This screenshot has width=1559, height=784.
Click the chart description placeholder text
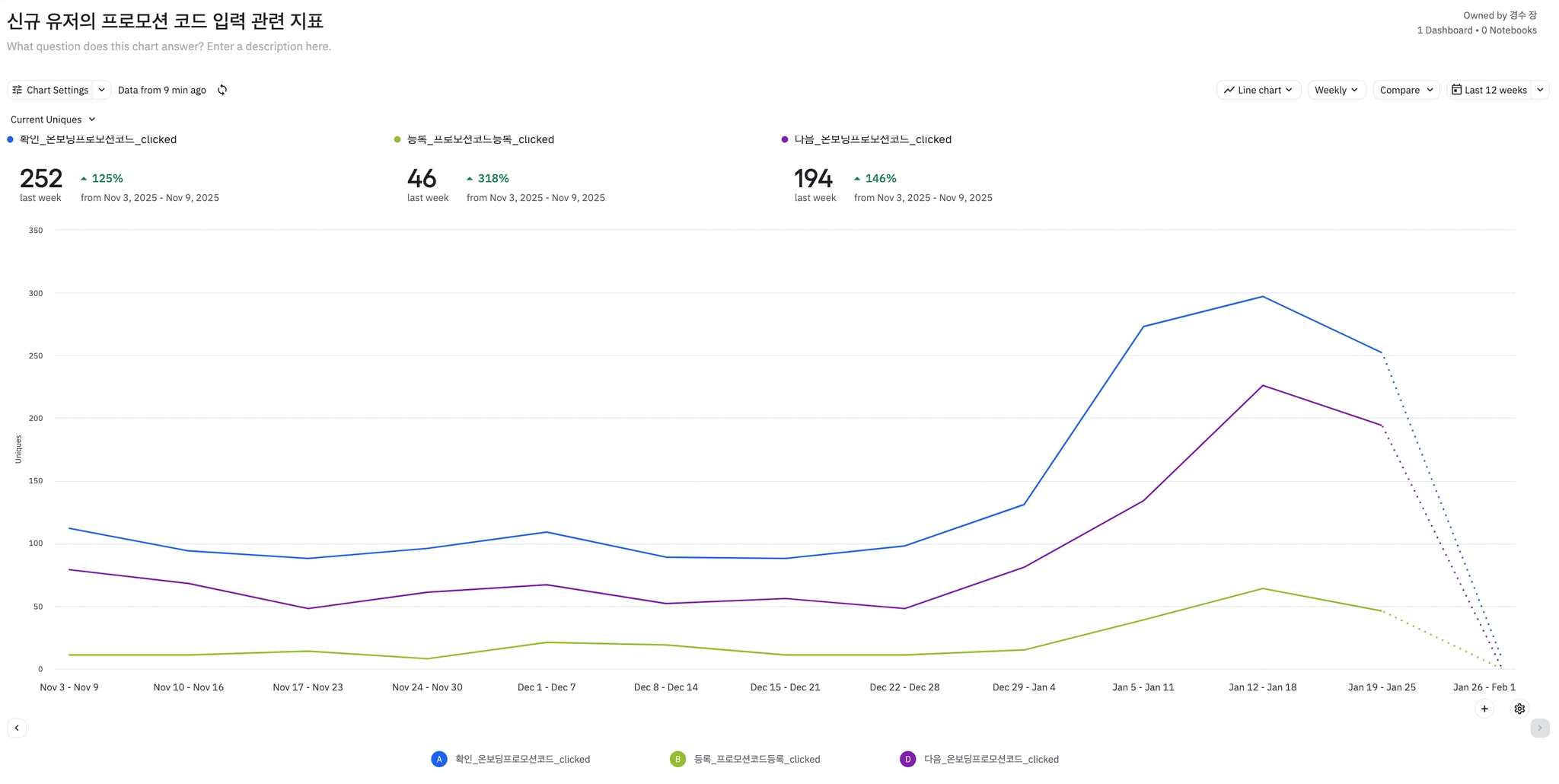[169, 46]
